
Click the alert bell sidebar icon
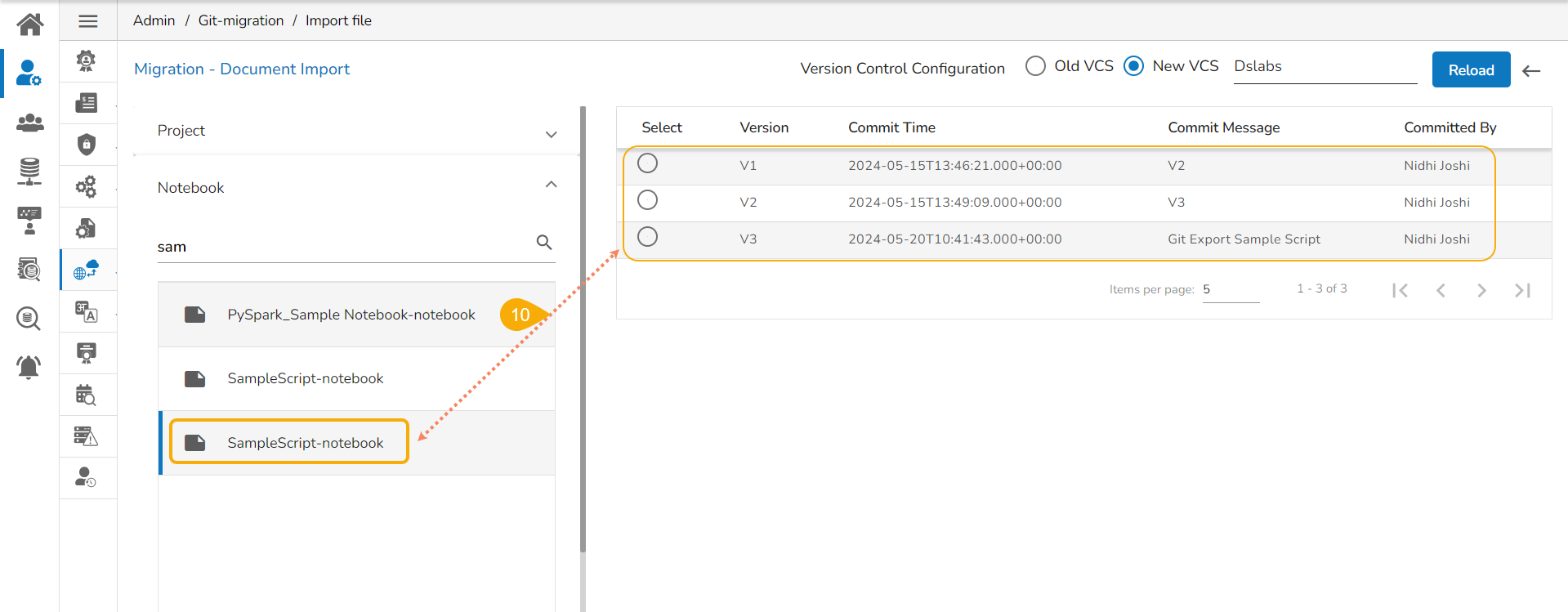(x=29, y=367)
